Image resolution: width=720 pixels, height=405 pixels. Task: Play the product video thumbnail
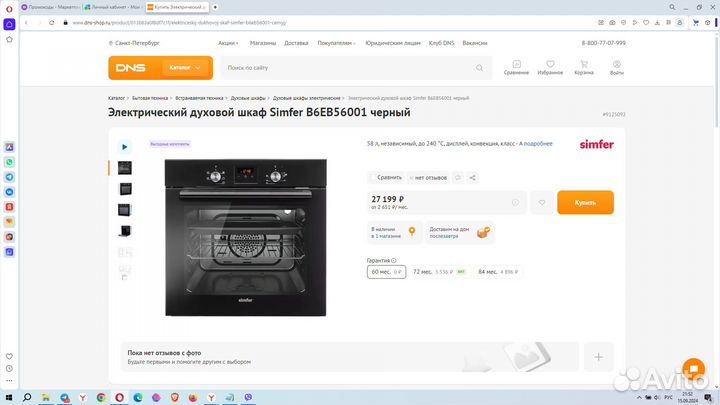(x=124, y=147)
